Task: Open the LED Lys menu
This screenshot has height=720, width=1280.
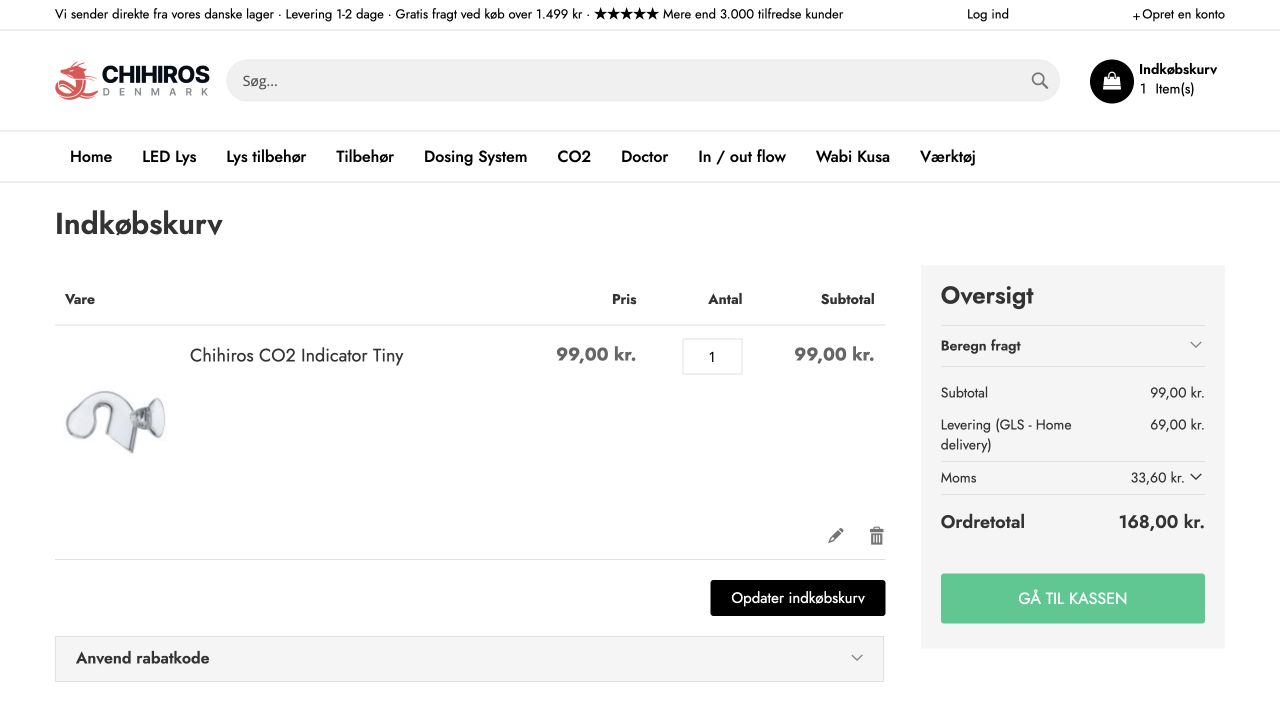Action: point(169,156)
